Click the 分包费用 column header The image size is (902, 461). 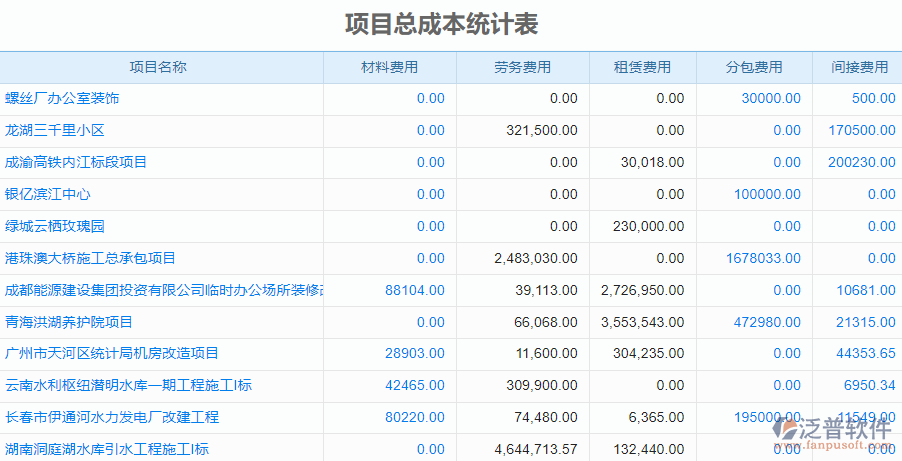[754, 67]
